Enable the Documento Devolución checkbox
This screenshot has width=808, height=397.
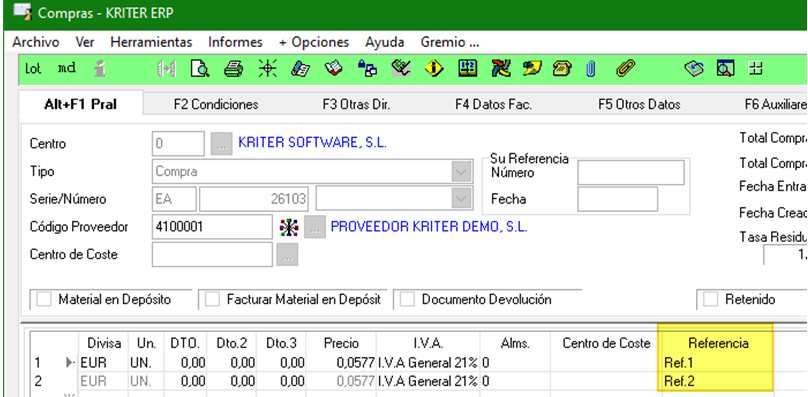coord(407,300)
